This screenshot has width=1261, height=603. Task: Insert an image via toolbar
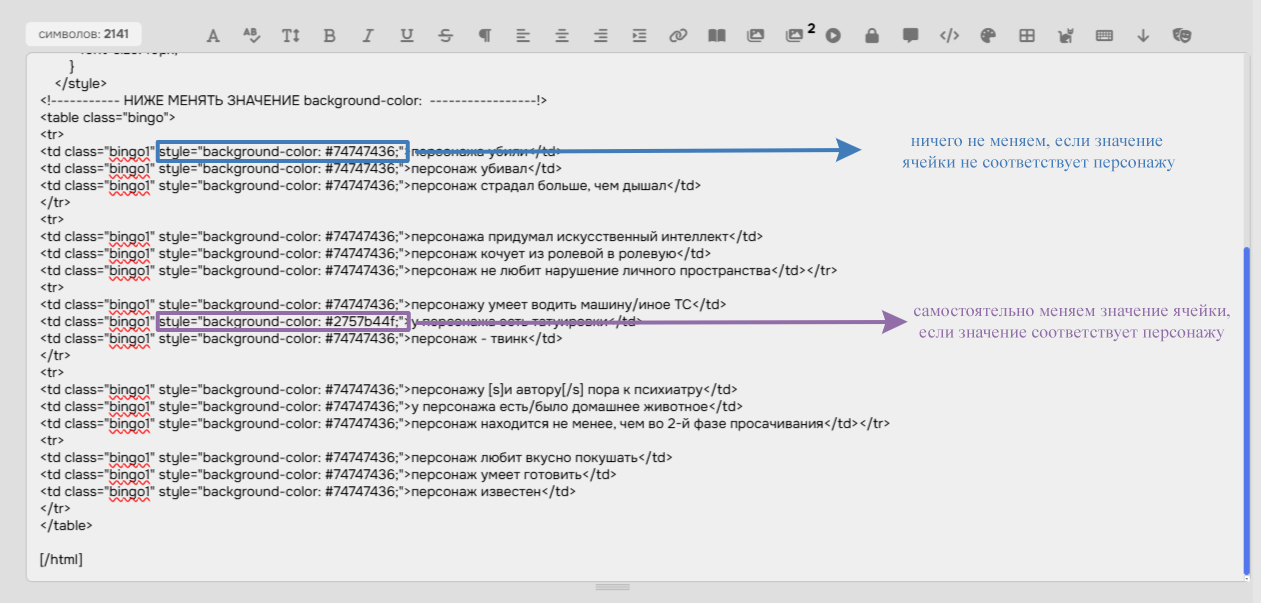coord(756,36)
